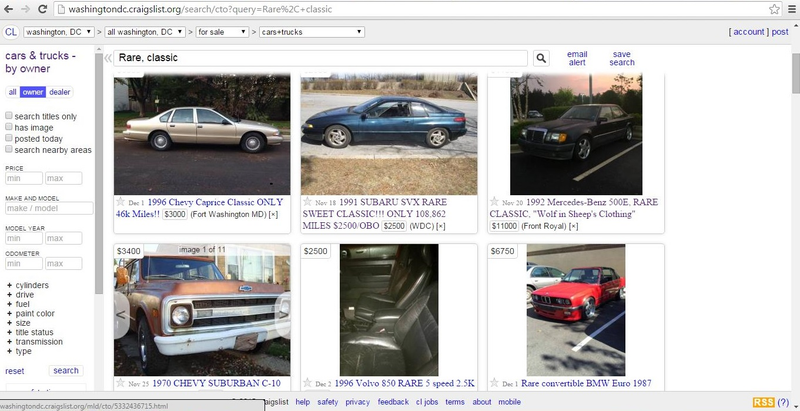Click the email alert link
The image size is (800, 411).
pos(577,58)
